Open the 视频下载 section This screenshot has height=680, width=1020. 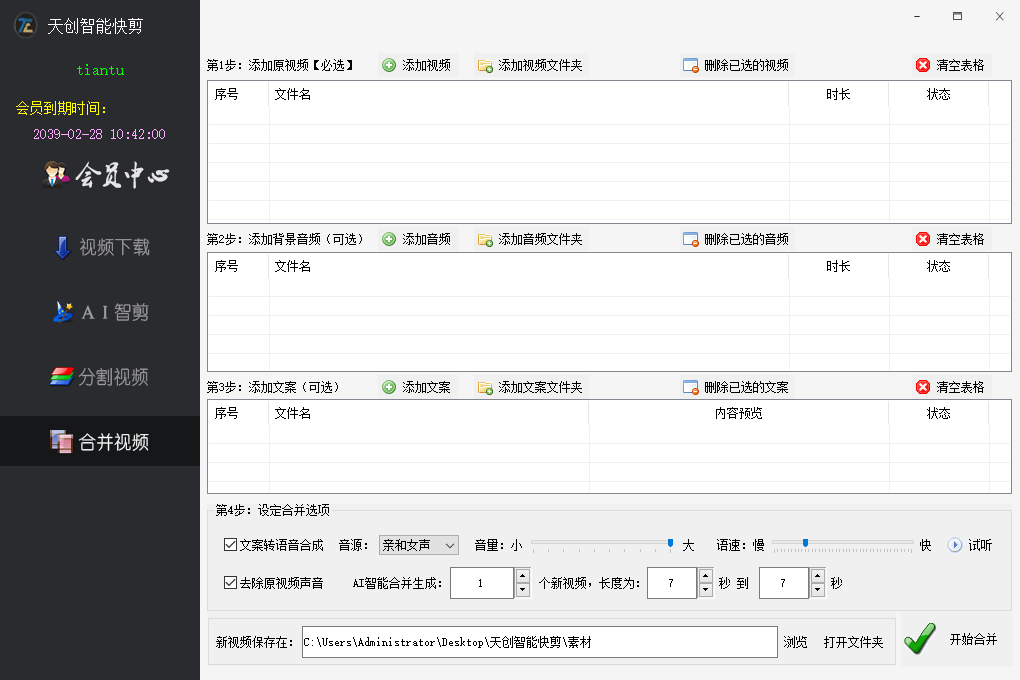pyautogui.click(x=101, y=247)
